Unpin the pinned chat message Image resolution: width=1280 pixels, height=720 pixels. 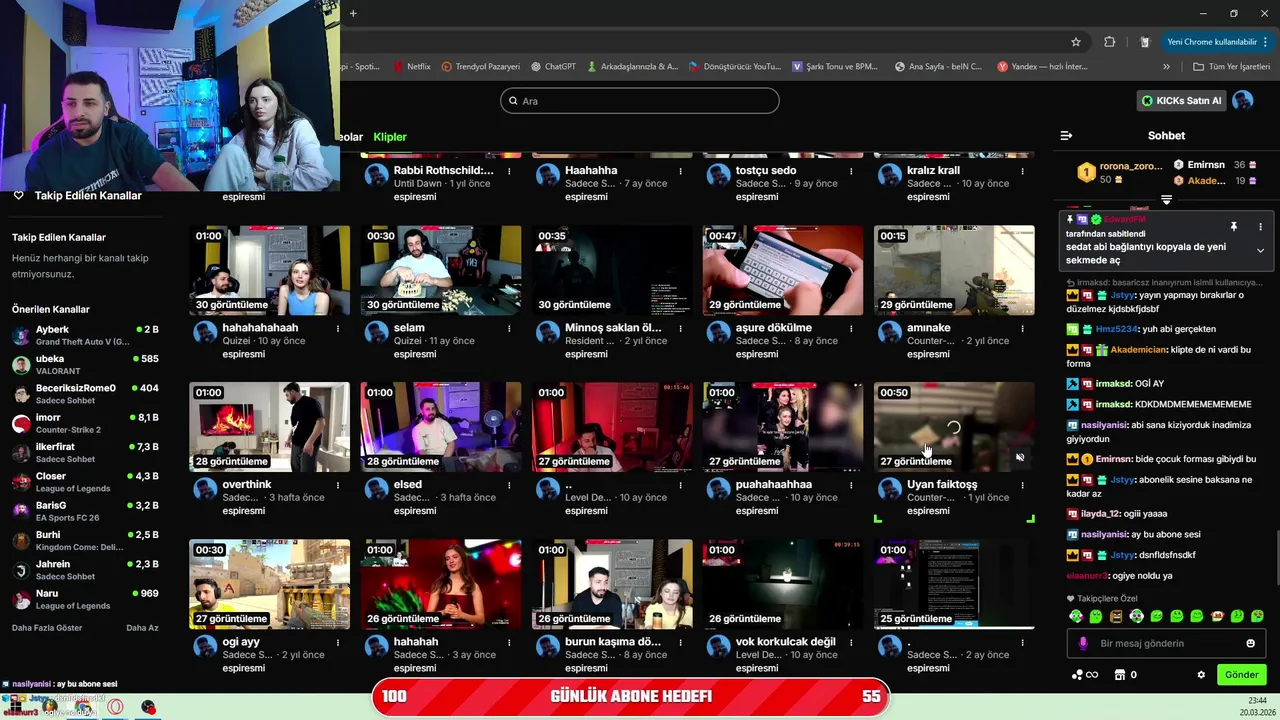[x=1234, y=227]
